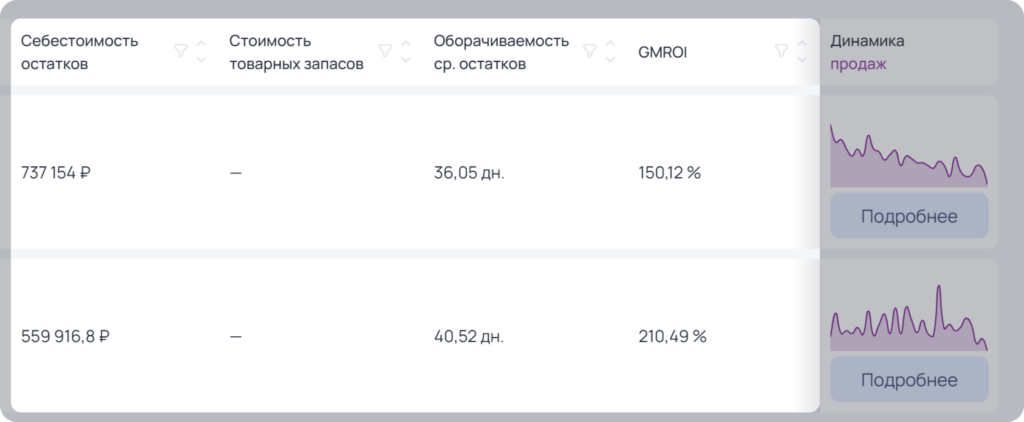Sort Себестоимость остатков descending with down chevron

201,59
